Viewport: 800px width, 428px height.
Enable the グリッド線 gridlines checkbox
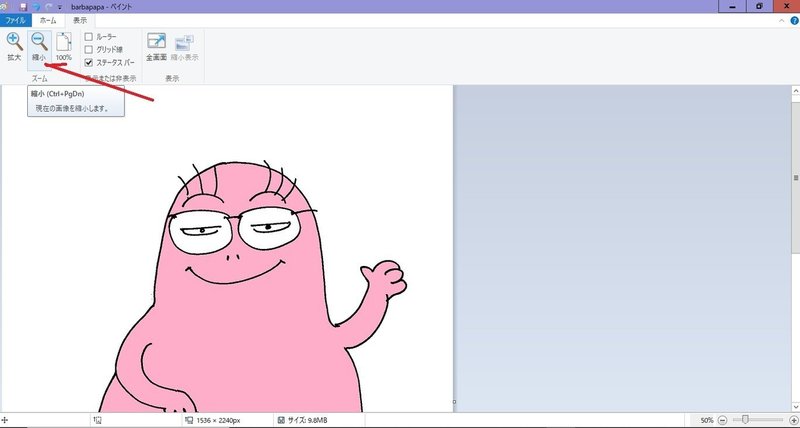point(89,49)
